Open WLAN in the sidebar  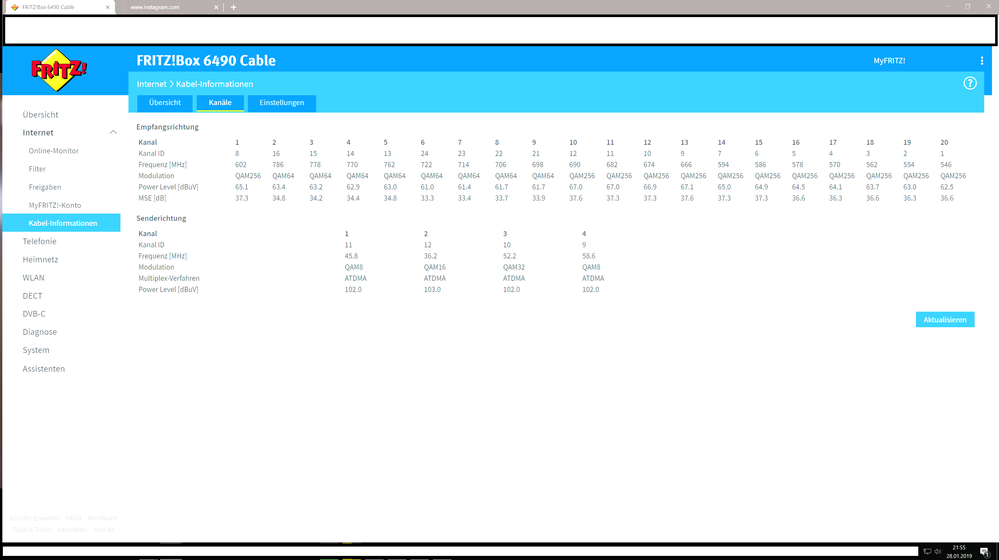click(x=33, y=278)
